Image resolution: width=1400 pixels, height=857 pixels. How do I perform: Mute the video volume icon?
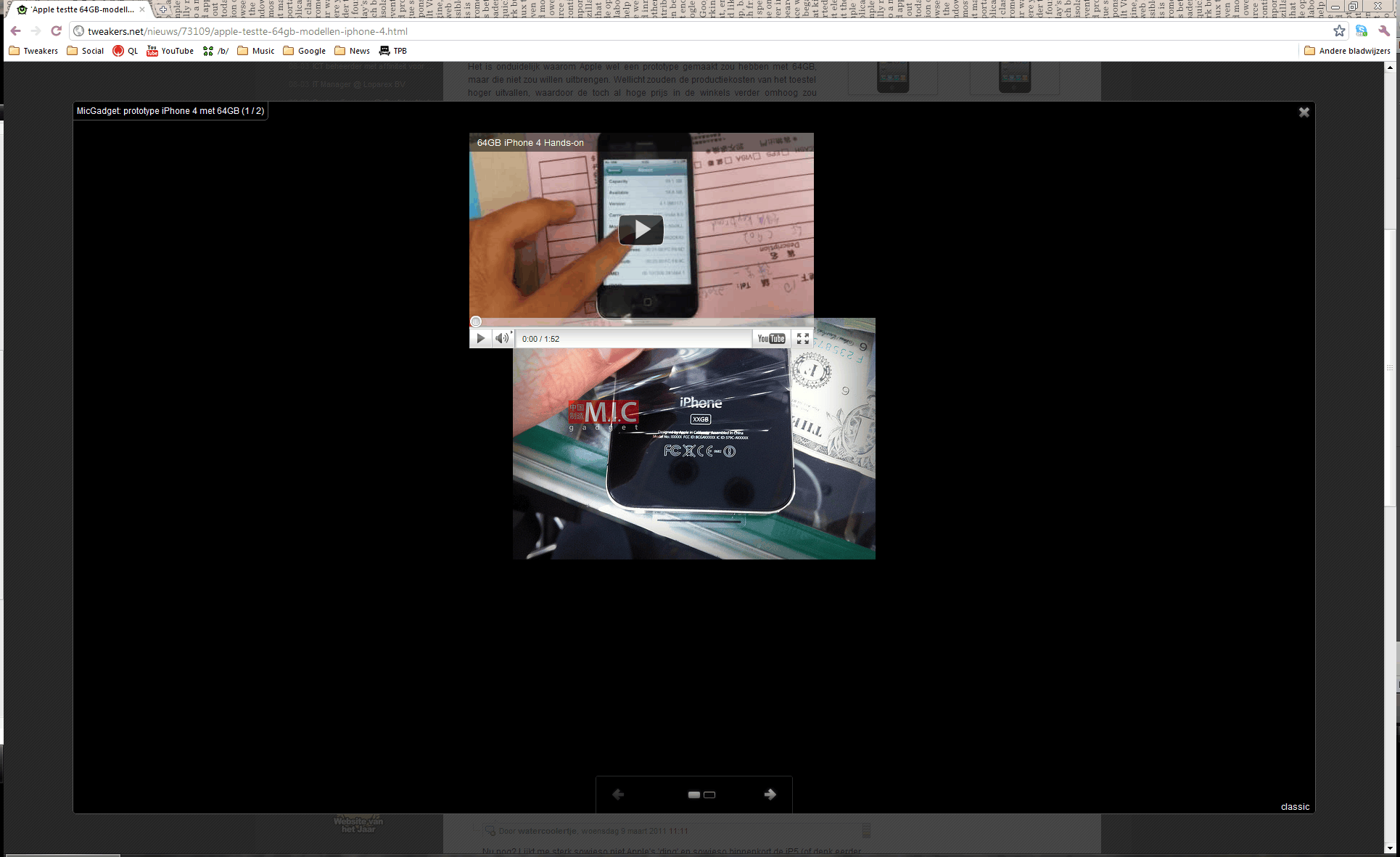coord(501,338)
